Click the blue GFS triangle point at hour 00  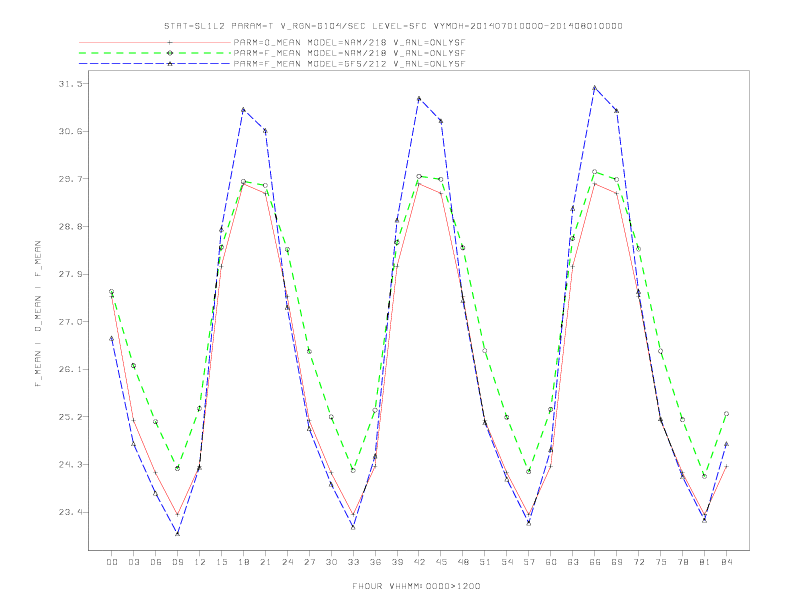pos(112,338)
